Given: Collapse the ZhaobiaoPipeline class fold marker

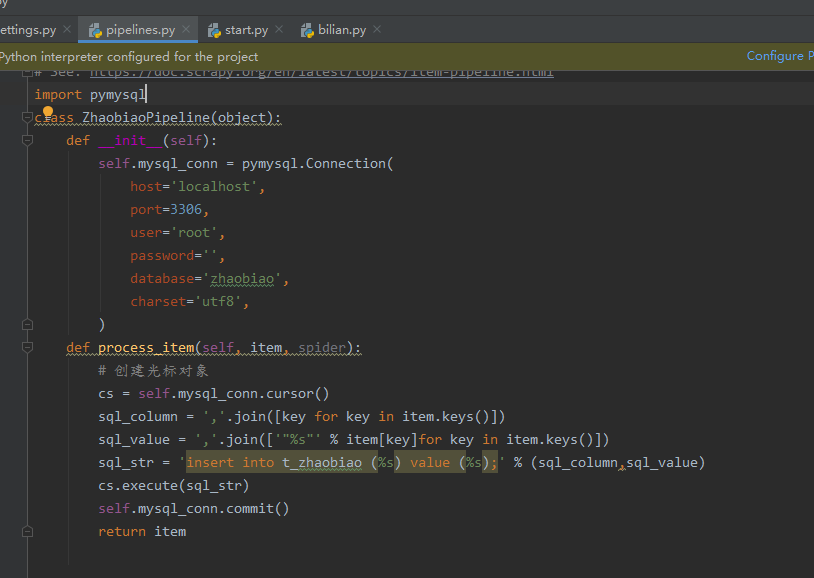Looking at the screenshot, I should [28, 117].
